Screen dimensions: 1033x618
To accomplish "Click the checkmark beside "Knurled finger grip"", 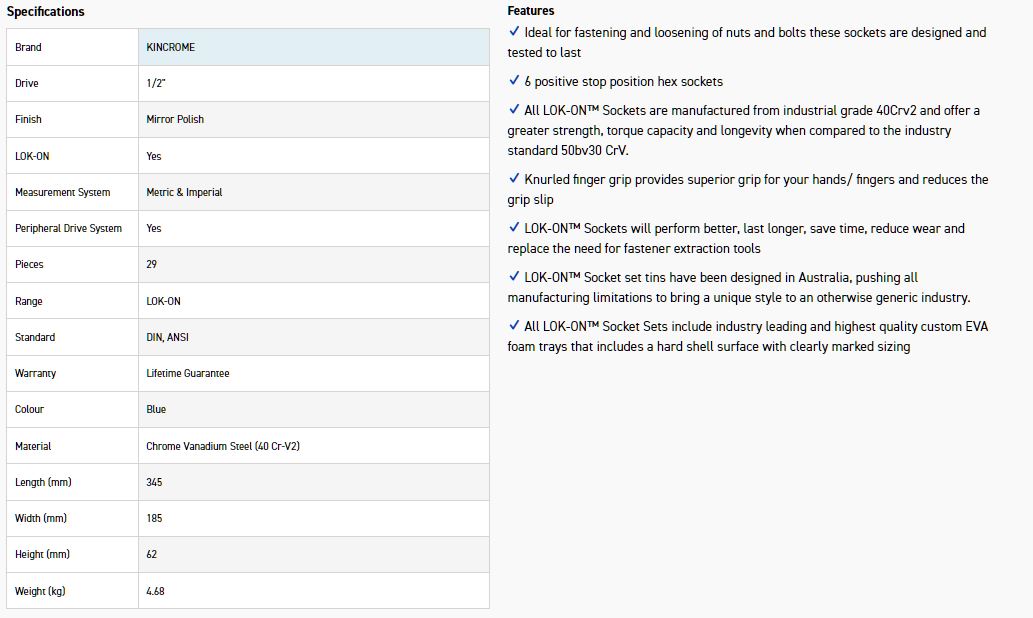I will coord(514,179).
